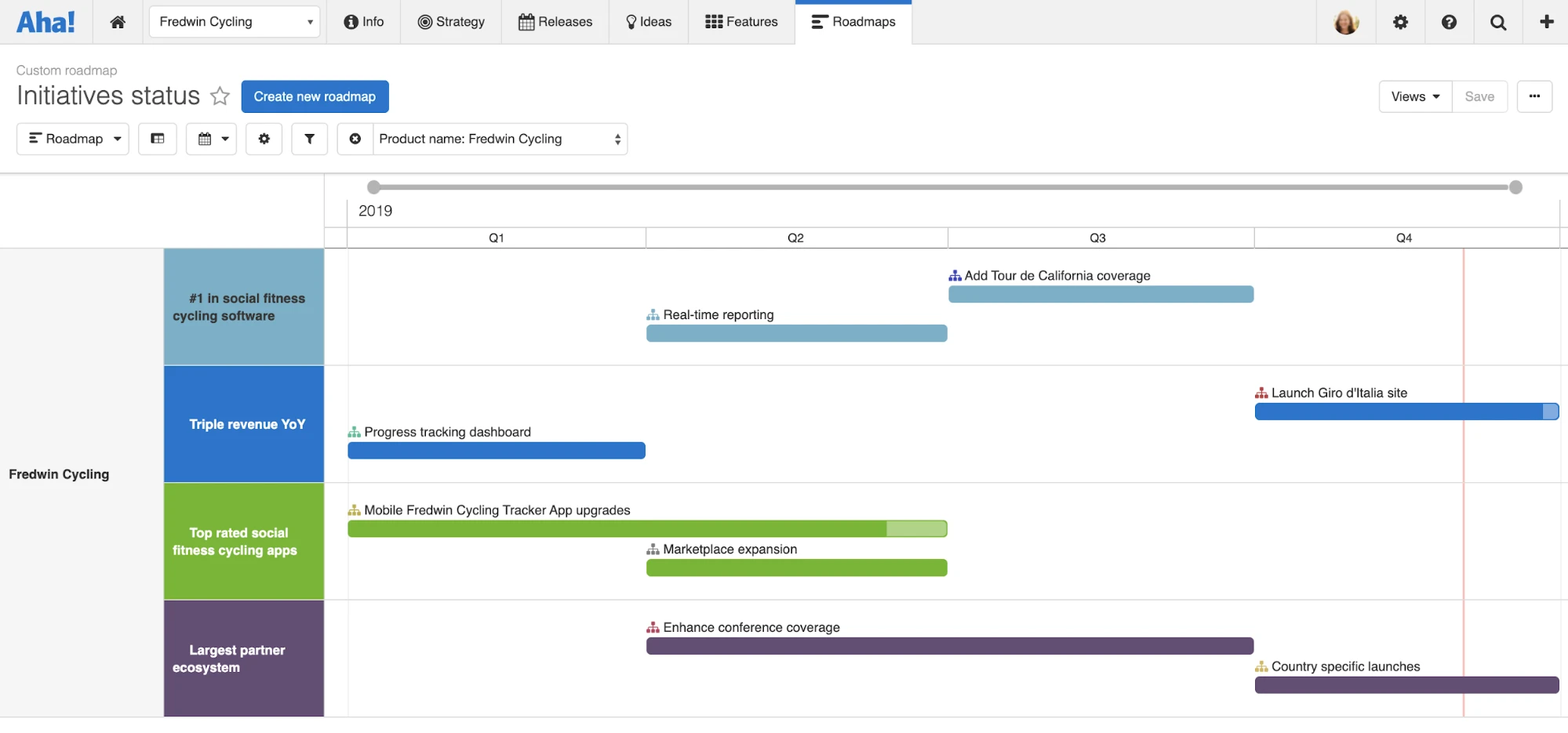
Task: Click the 2019 year label
Action: coord(376,211)
